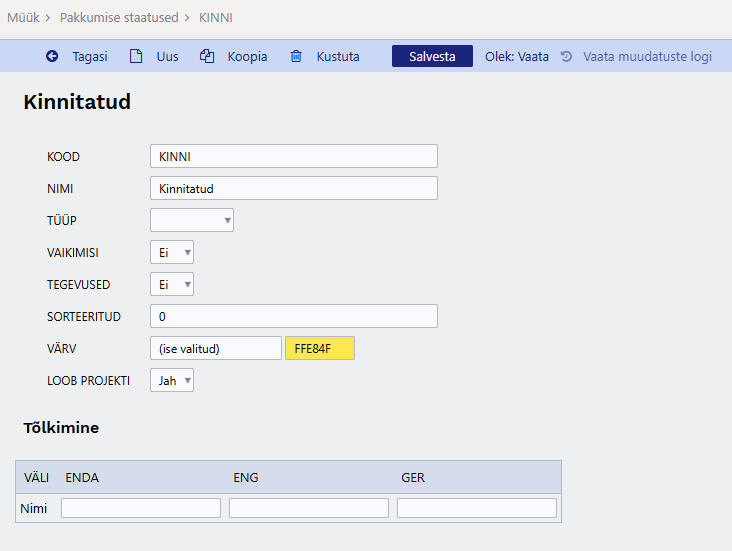Open Vaata muudatuste logi link
Screen dimensions: 732x551
[647, 57]
